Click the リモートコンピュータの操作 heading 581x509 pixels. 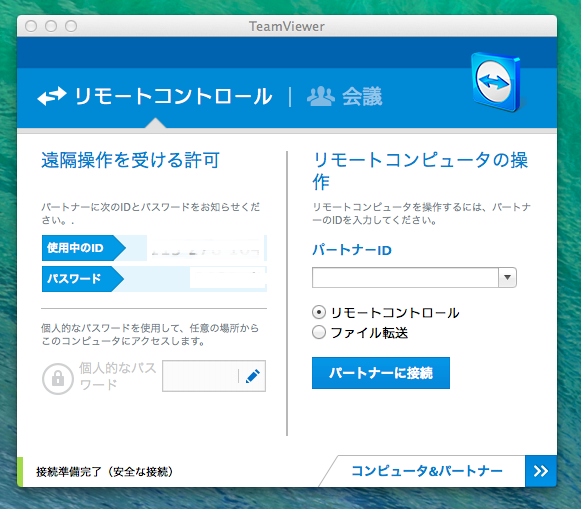[x=420, y=171]
